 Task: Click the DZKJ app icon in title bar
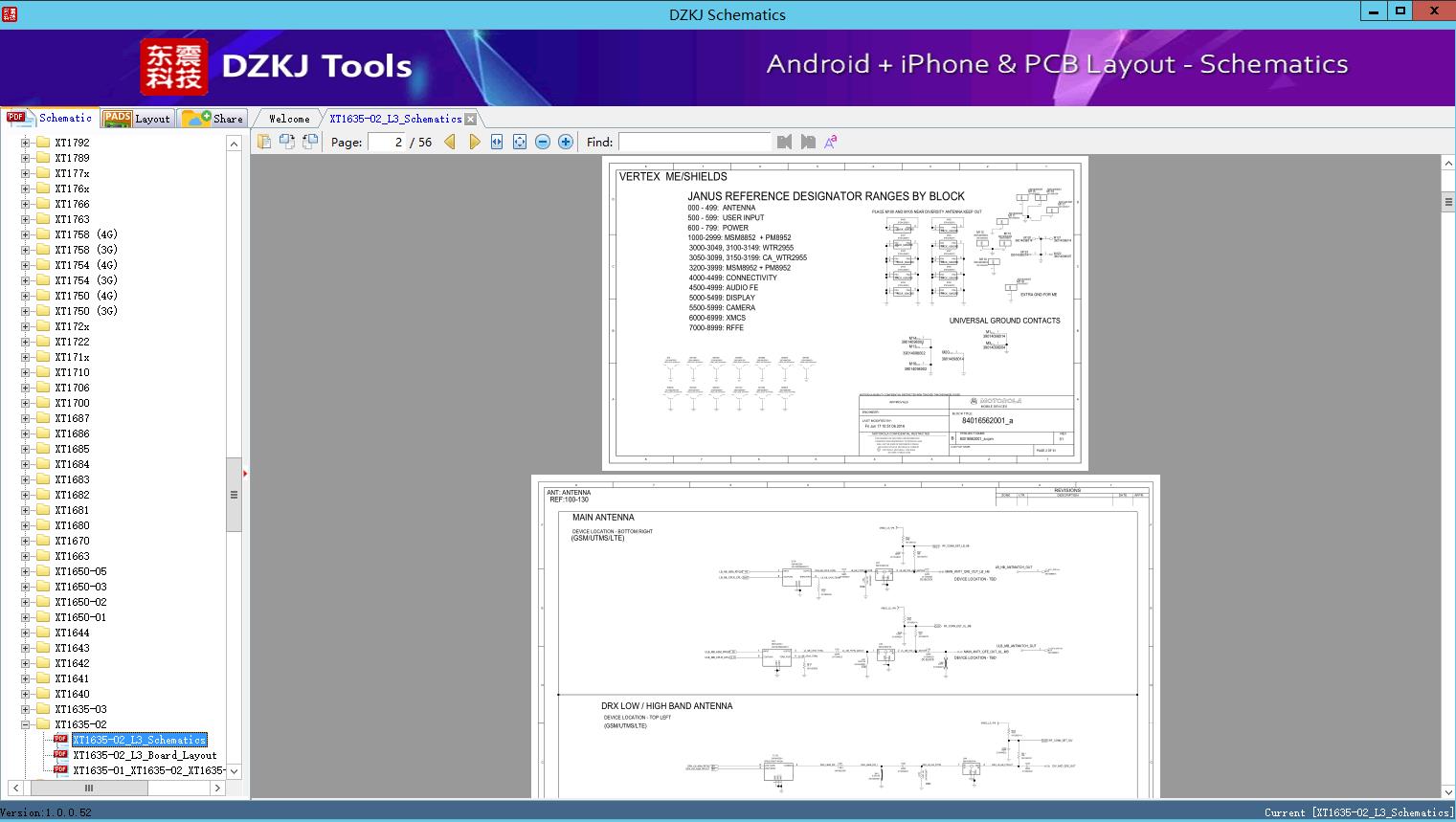point(9,14)
